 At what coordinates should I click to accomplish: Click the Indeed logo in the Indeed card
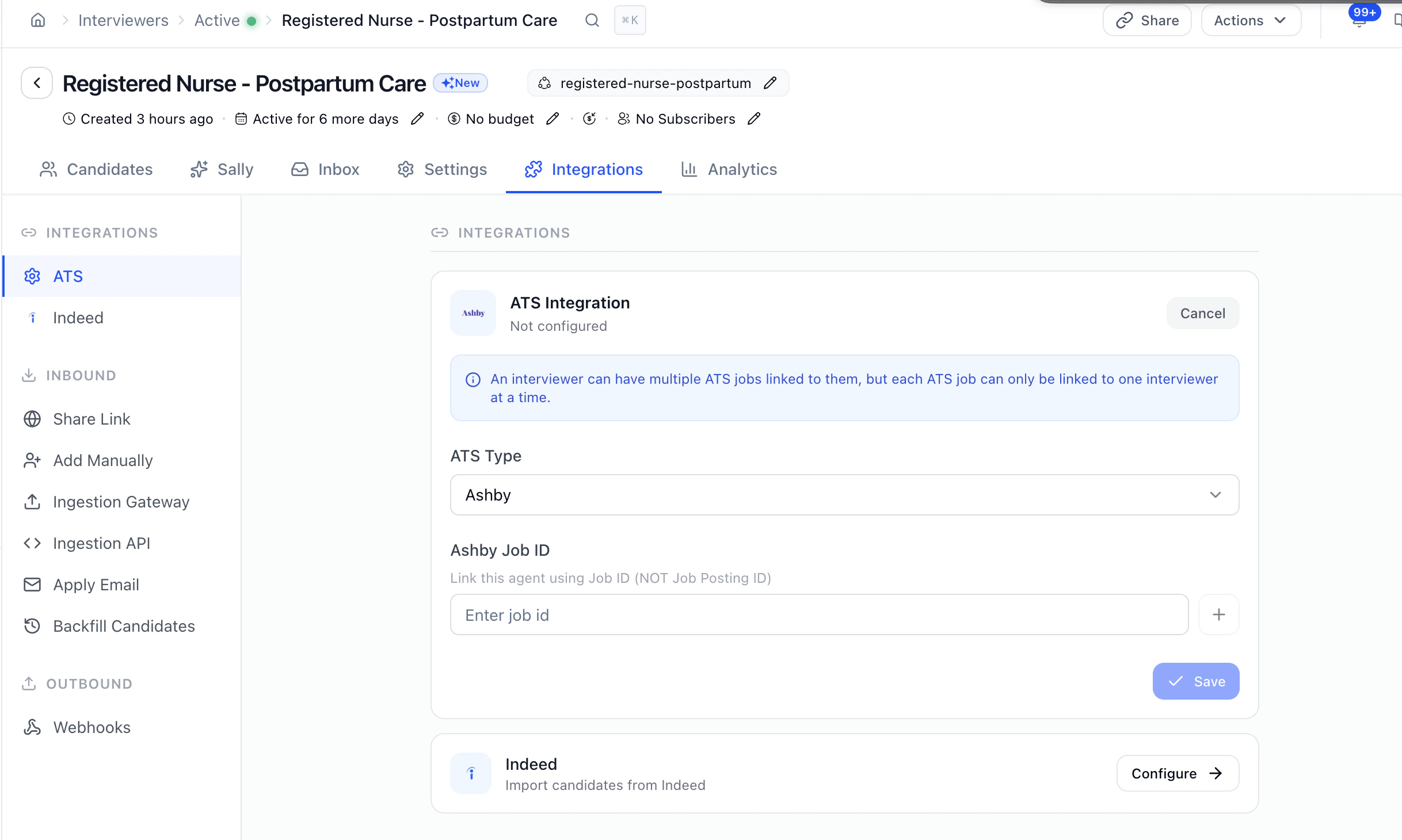coord(471,773)
